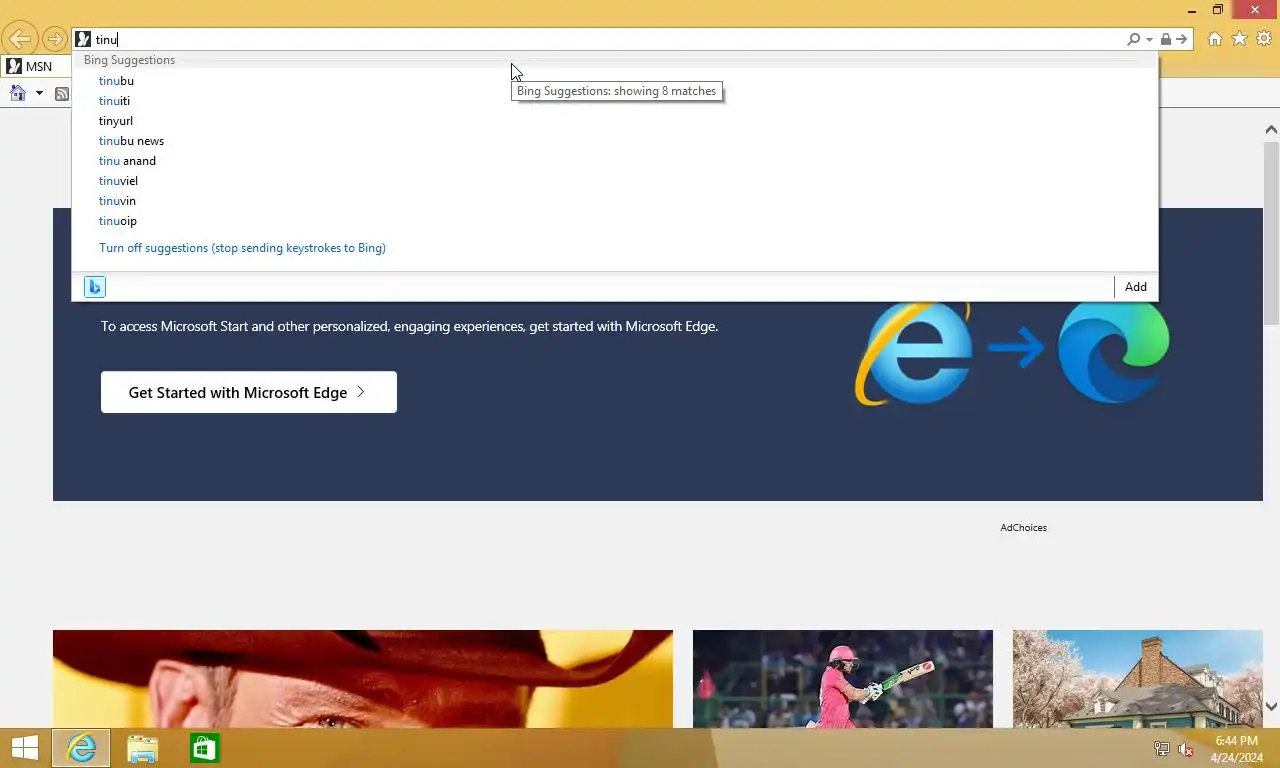Click the RSS feeds icon
1280x768 pixels.
[62, 93]
